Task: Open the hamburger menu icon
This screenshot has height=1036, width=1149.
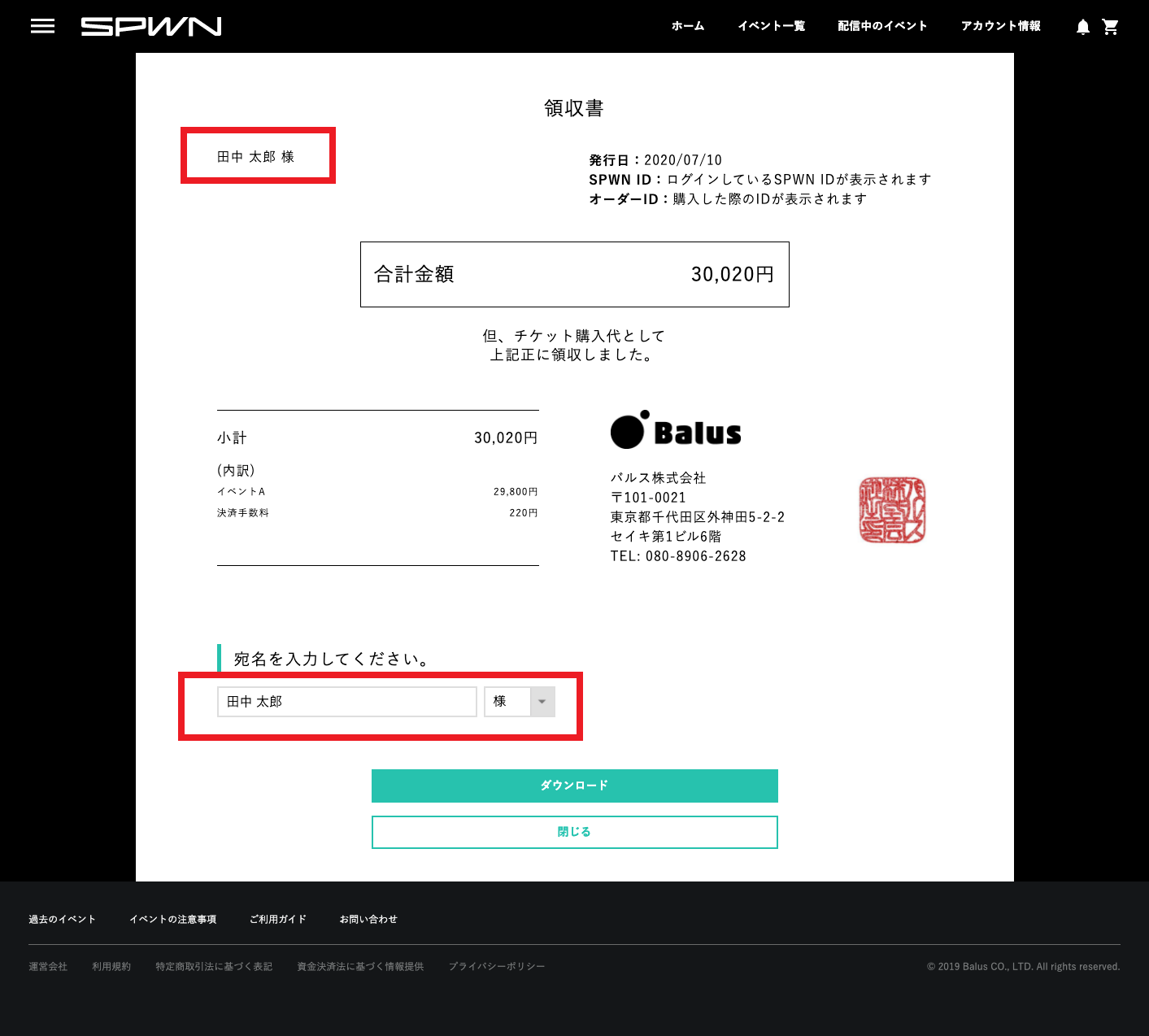Action: coord(42,26)
